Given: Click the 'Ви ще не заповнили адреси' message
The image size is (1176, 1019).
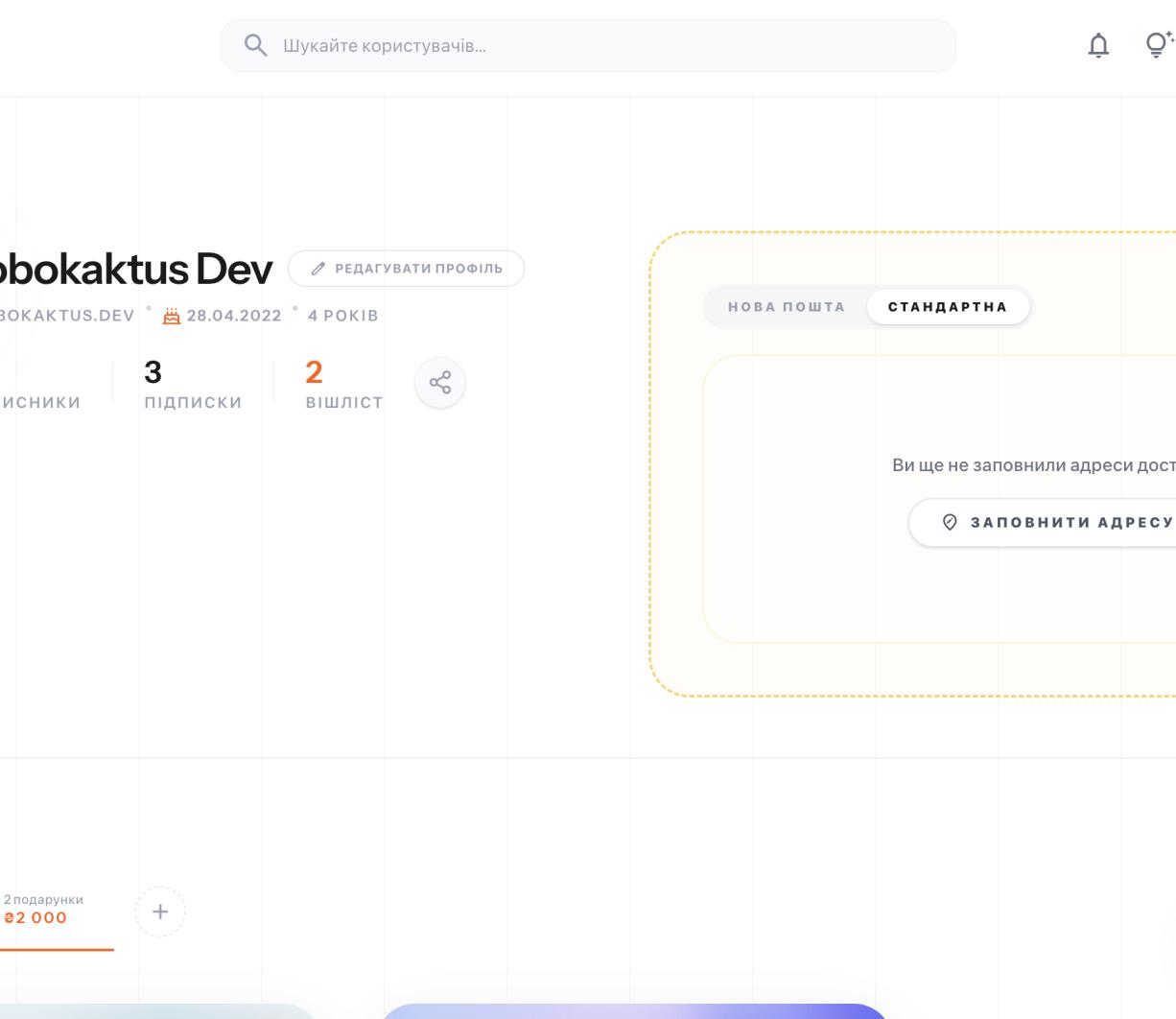Looking at the screenshot, I should [x=1034, y=465].
